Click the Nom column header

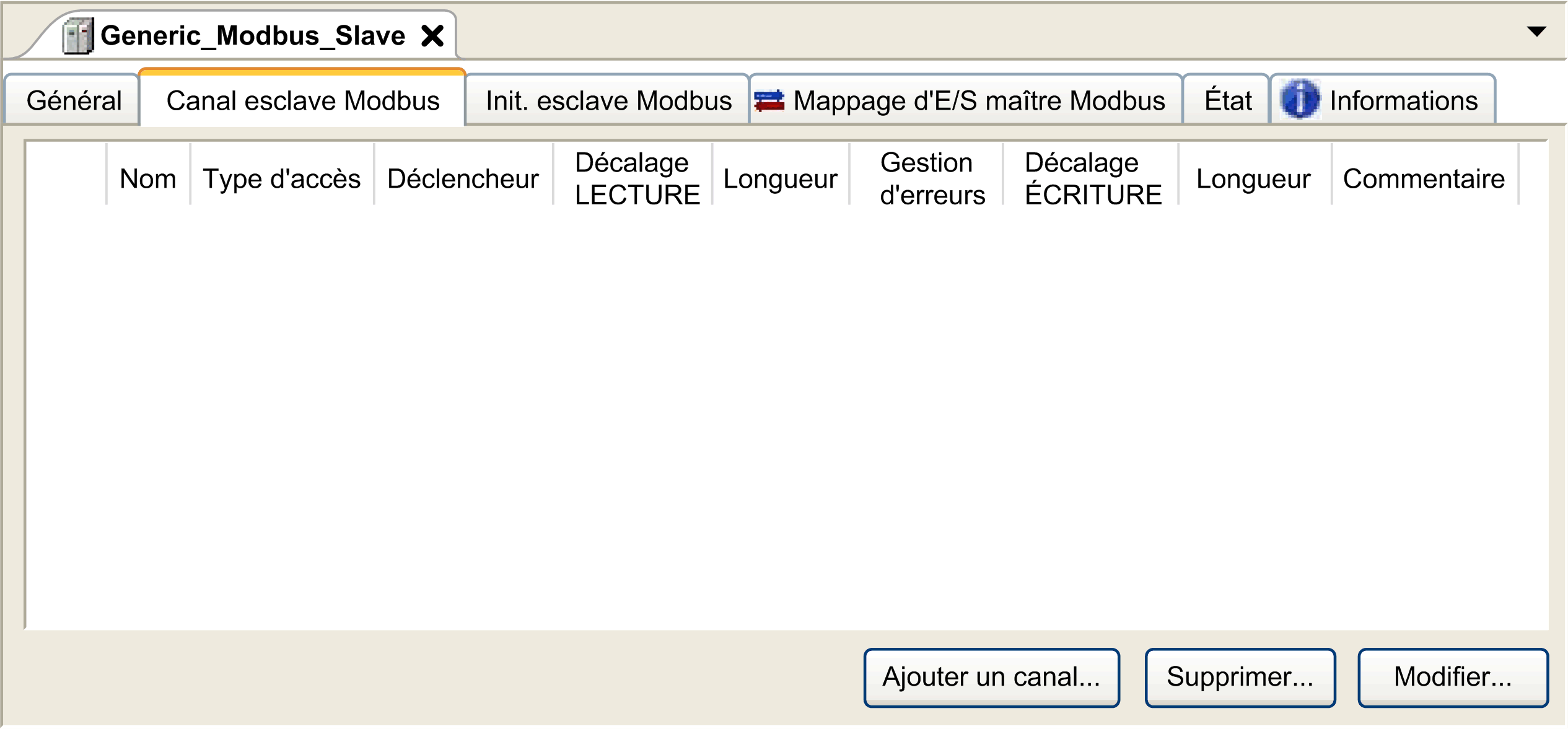coord(149,179)
